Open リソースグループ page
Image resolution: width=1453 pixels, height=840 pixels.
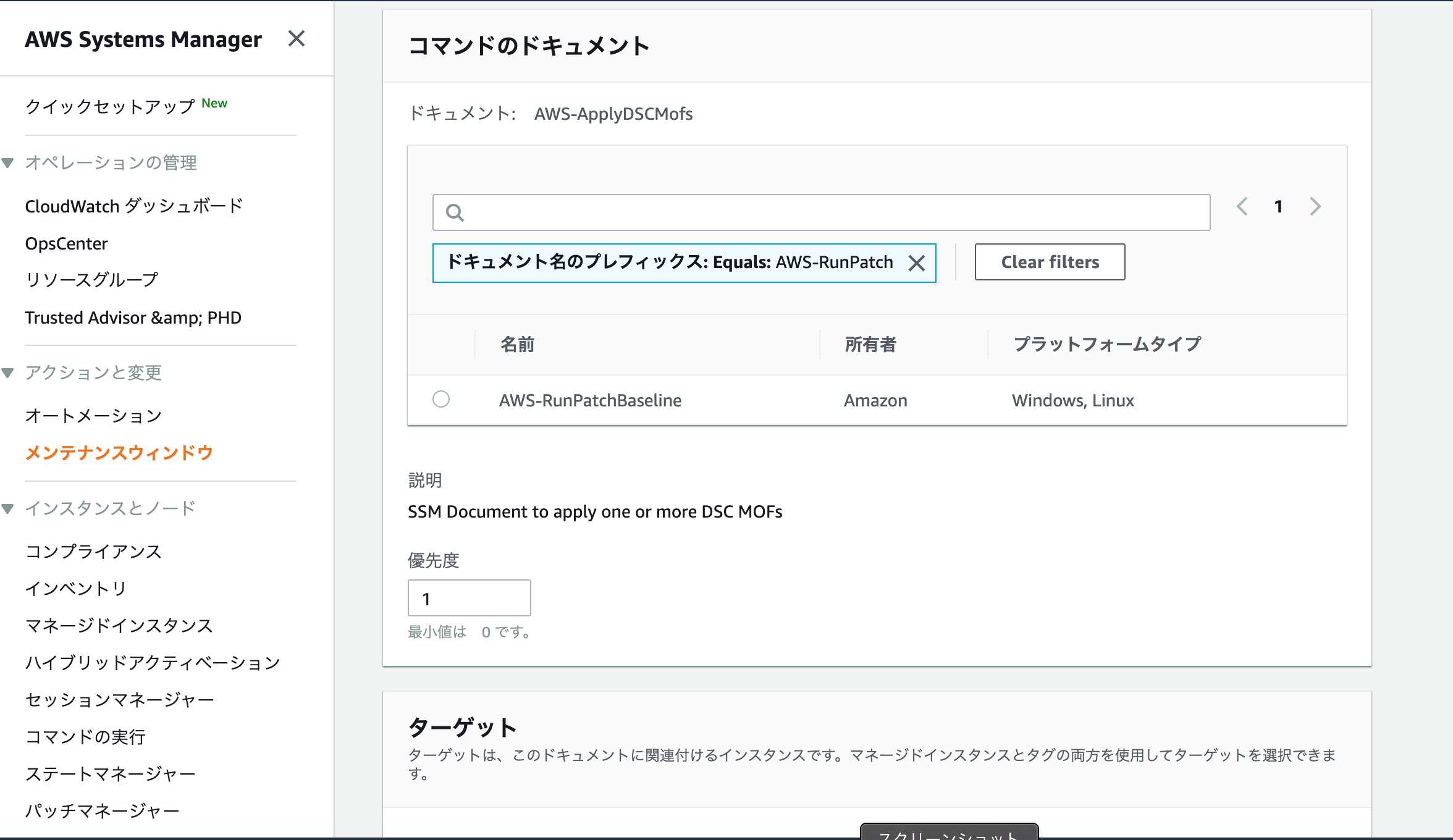coord(91,280)
